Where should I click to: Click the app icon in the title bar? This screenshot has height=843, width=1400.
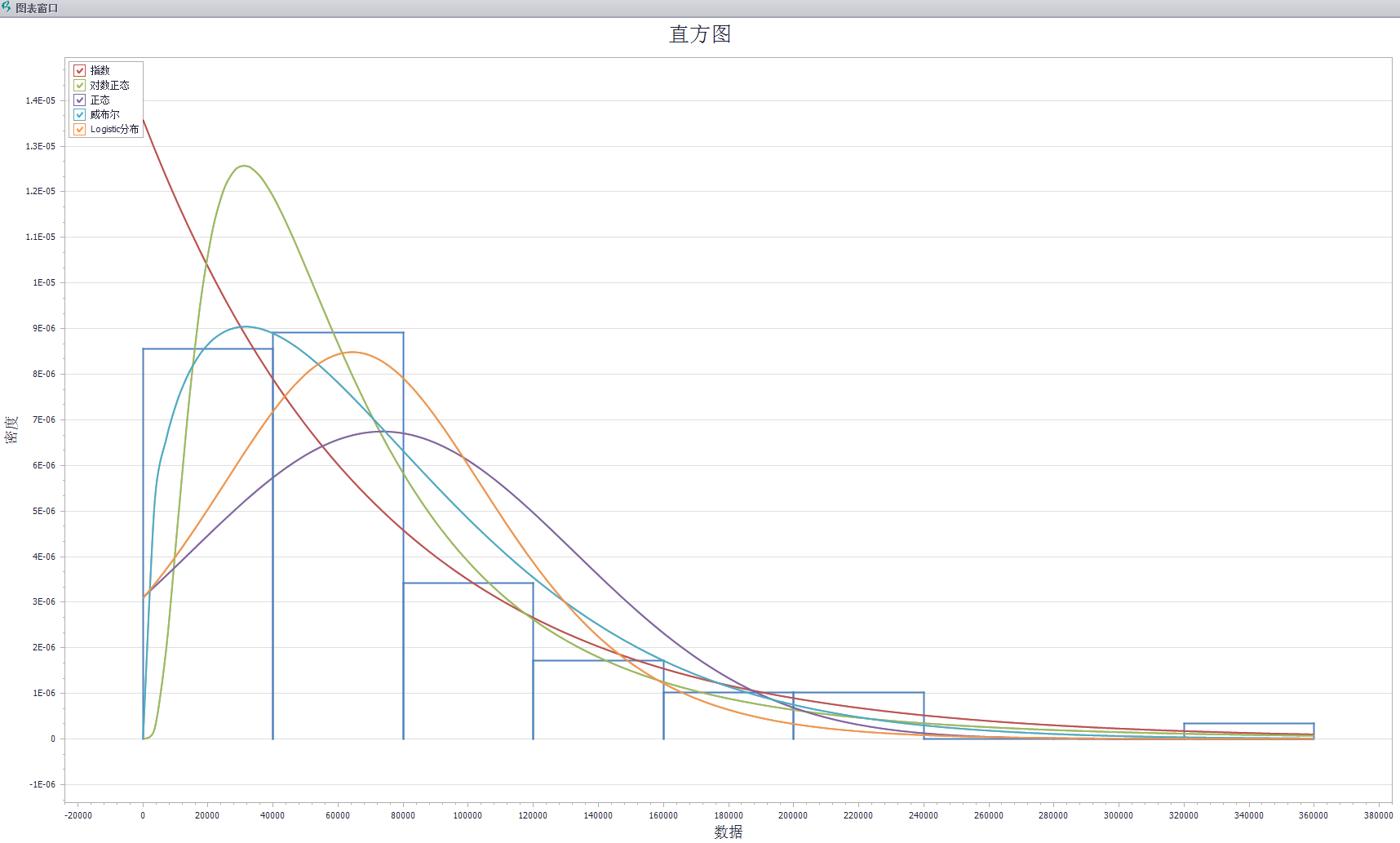7,7
